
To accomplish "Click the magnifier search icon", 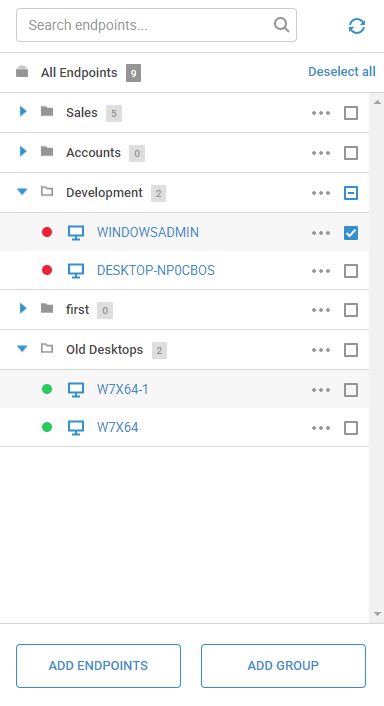I will pos(281,24).
